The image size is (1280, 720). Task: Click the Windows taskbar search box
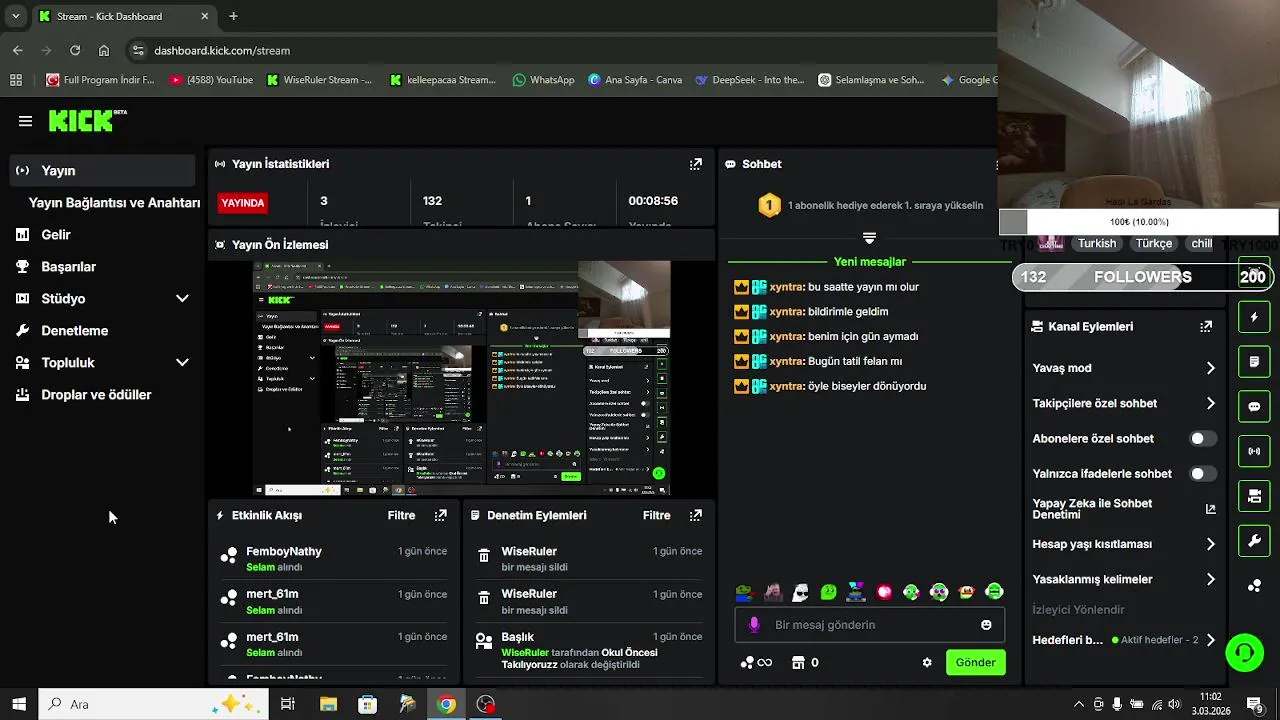[x=153, y=704]
